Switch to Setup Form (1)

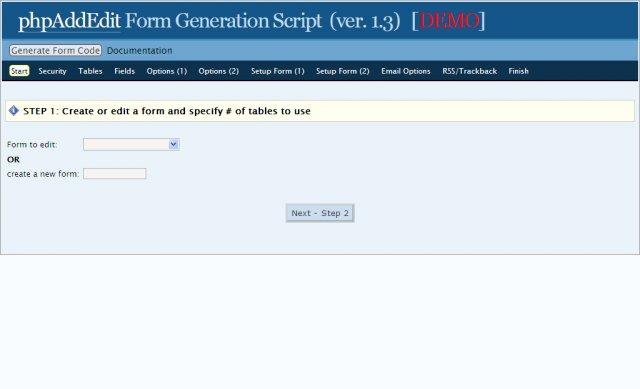tap(278, 71)
